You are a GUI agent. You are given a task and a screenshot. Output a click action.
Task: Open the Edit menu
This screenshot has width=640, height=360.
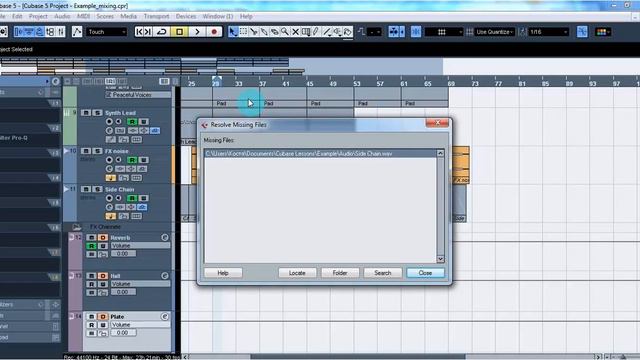point(17,16)
